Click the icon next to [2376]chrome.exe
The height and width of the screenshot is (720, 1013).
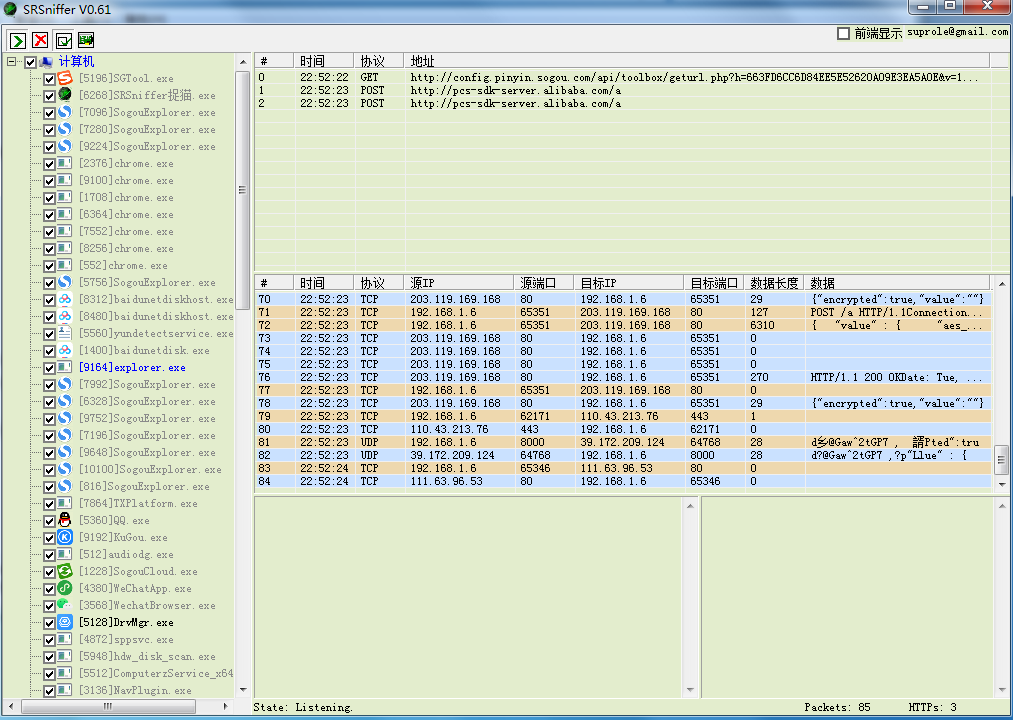point(65,164)
